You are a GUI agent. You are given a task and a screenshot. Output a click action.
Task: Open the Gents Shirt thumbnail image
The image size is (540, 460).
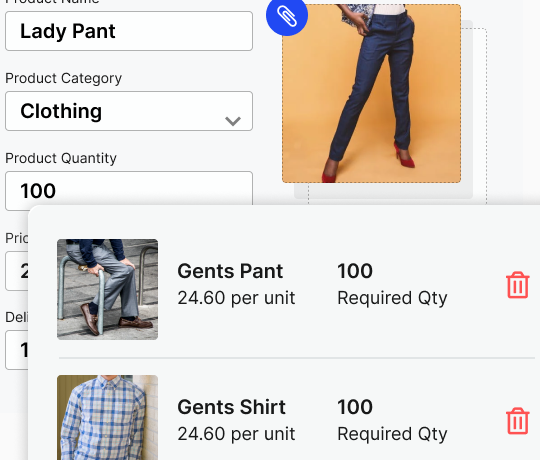tap(107, 417)
